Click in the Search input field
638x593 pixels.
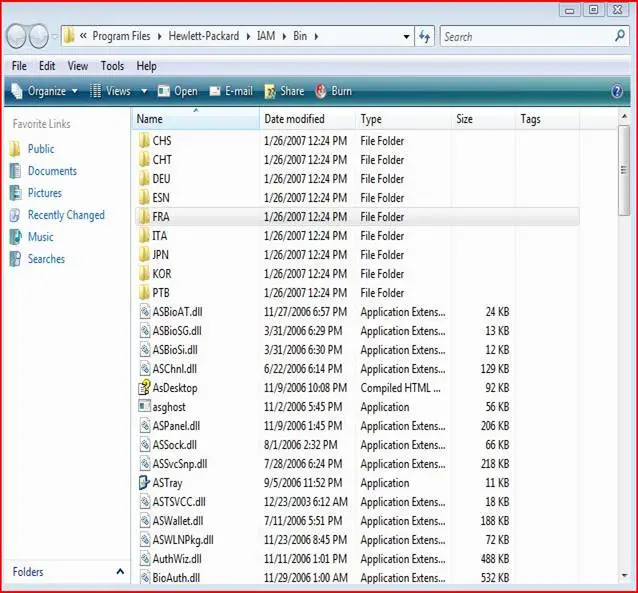coord(525,36)
